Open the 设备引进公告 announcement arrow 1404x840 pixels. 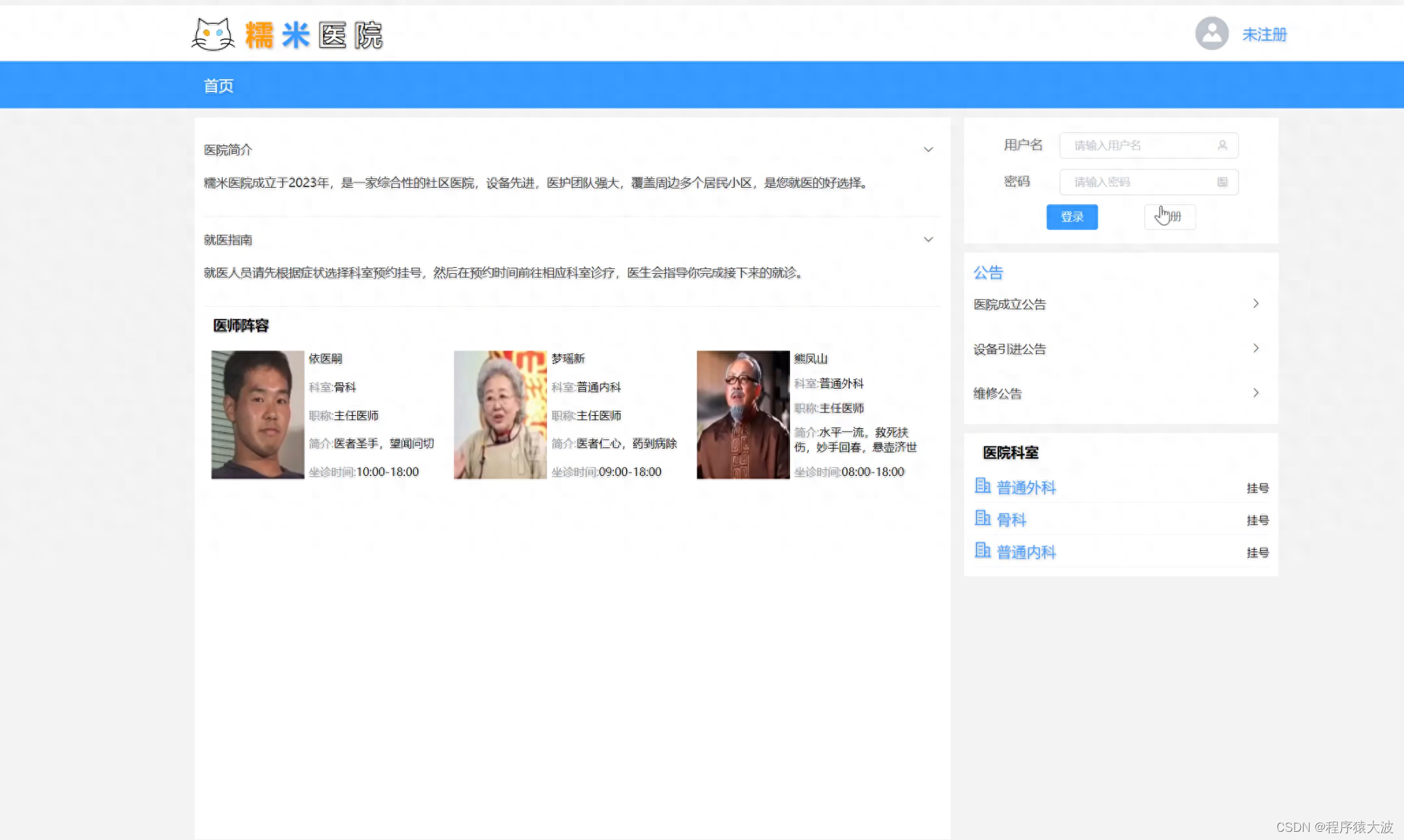coord(1255,348)
